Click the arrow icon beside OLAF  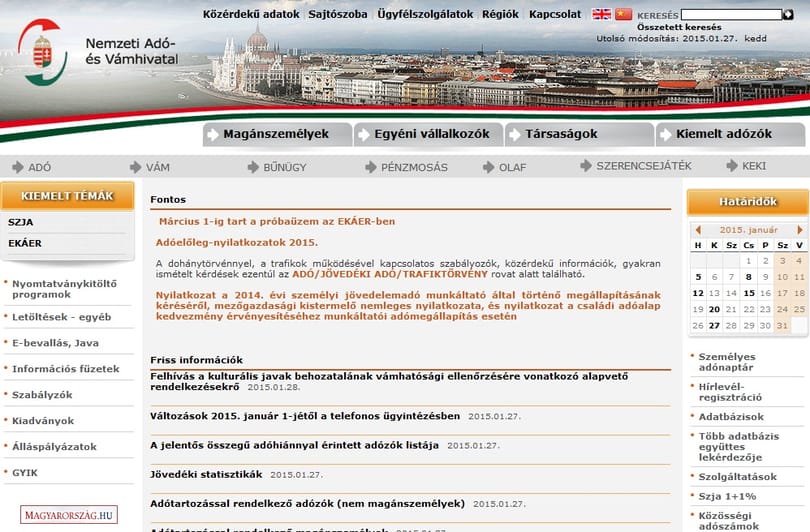pos(489,167)
